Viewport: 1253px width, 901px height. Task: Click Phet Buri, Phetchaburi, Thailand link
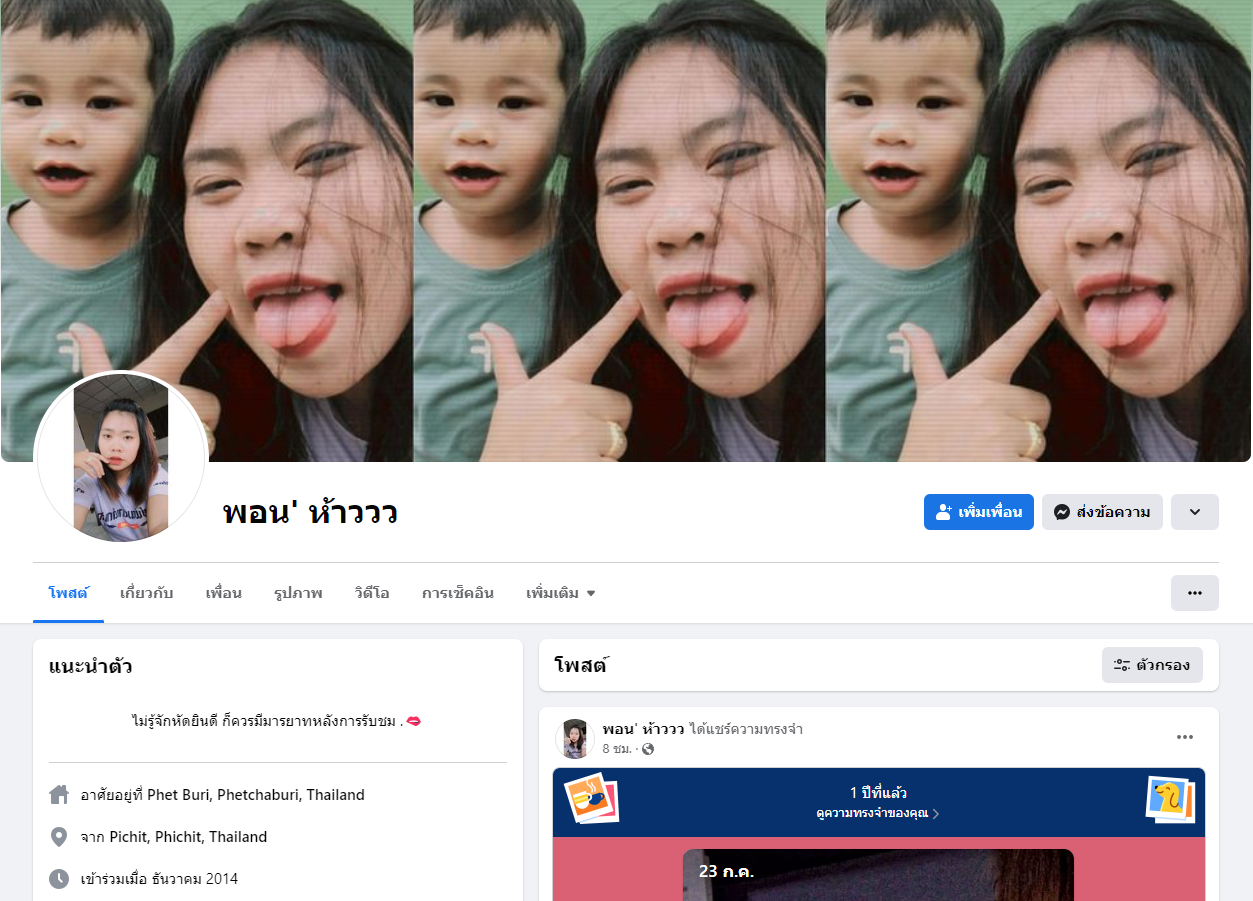pos(256,796)
